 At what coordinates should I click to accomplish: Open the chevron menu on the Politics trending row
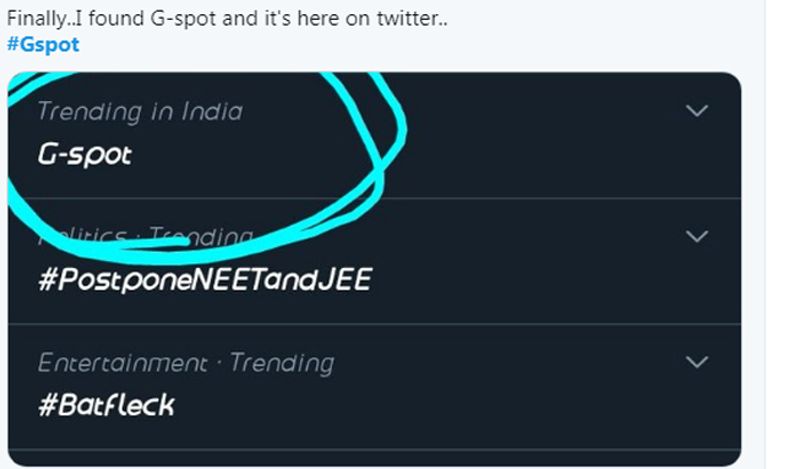(x=696, y=236)
